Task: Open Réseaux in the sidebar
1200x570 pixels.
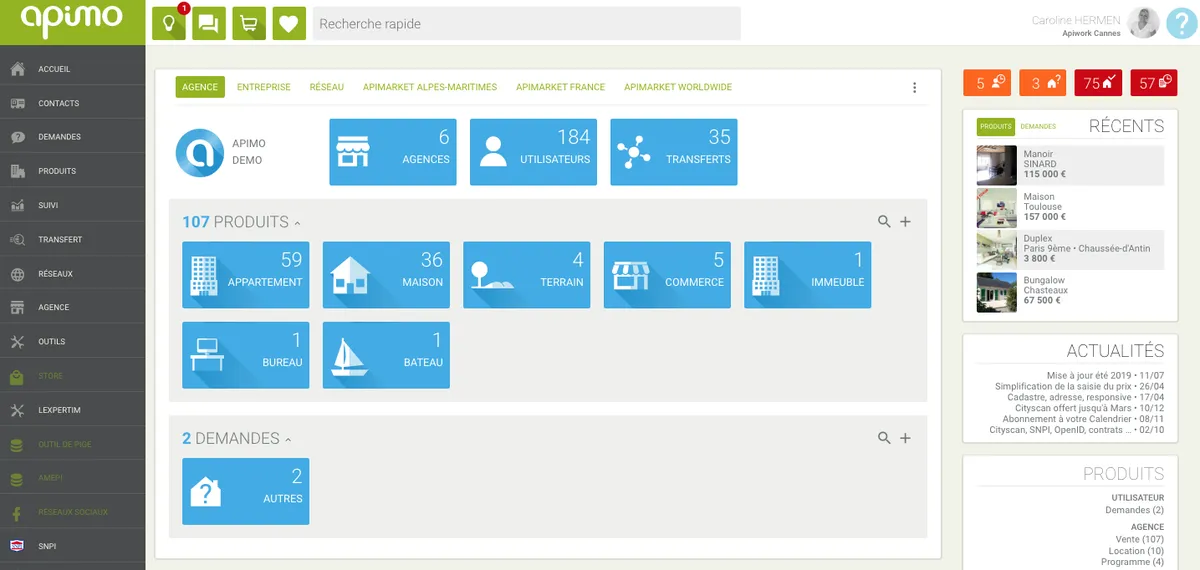Action: click(72, 273)
